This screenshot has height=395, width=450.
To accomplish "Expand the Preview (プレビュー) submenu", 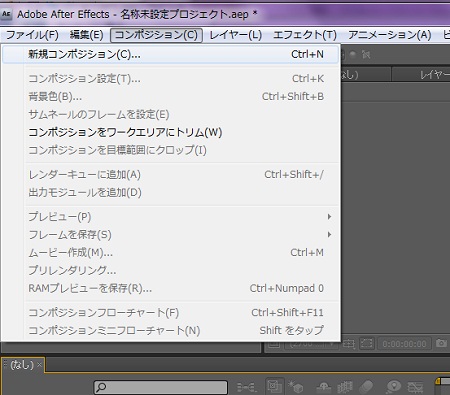I will (x=170, y=217).
